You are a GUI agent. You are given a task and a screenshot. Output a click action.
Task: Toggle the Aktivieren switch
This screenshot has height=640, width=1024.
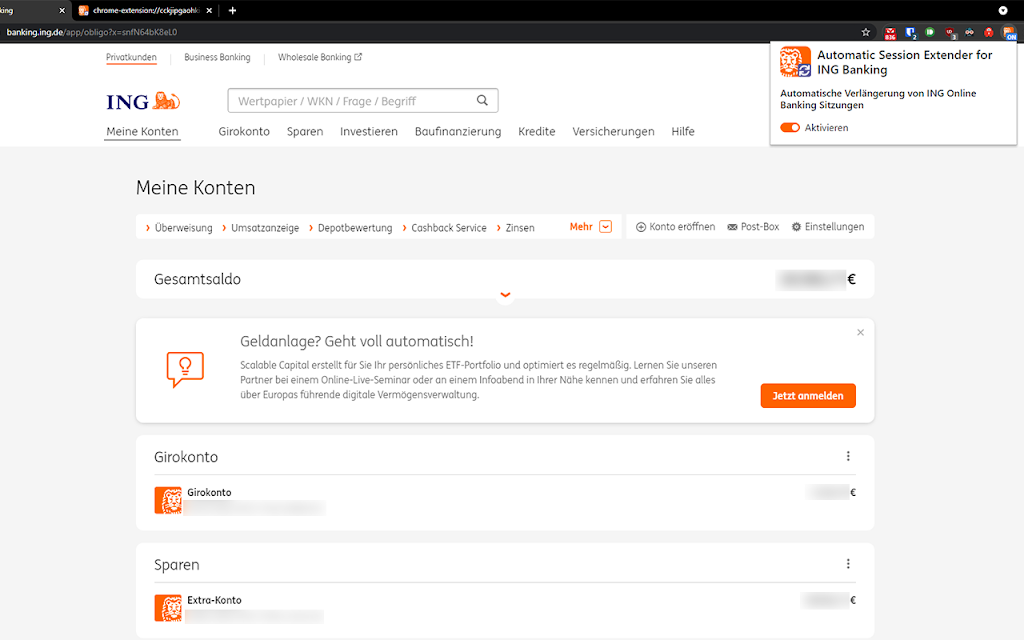coord(790,127)
